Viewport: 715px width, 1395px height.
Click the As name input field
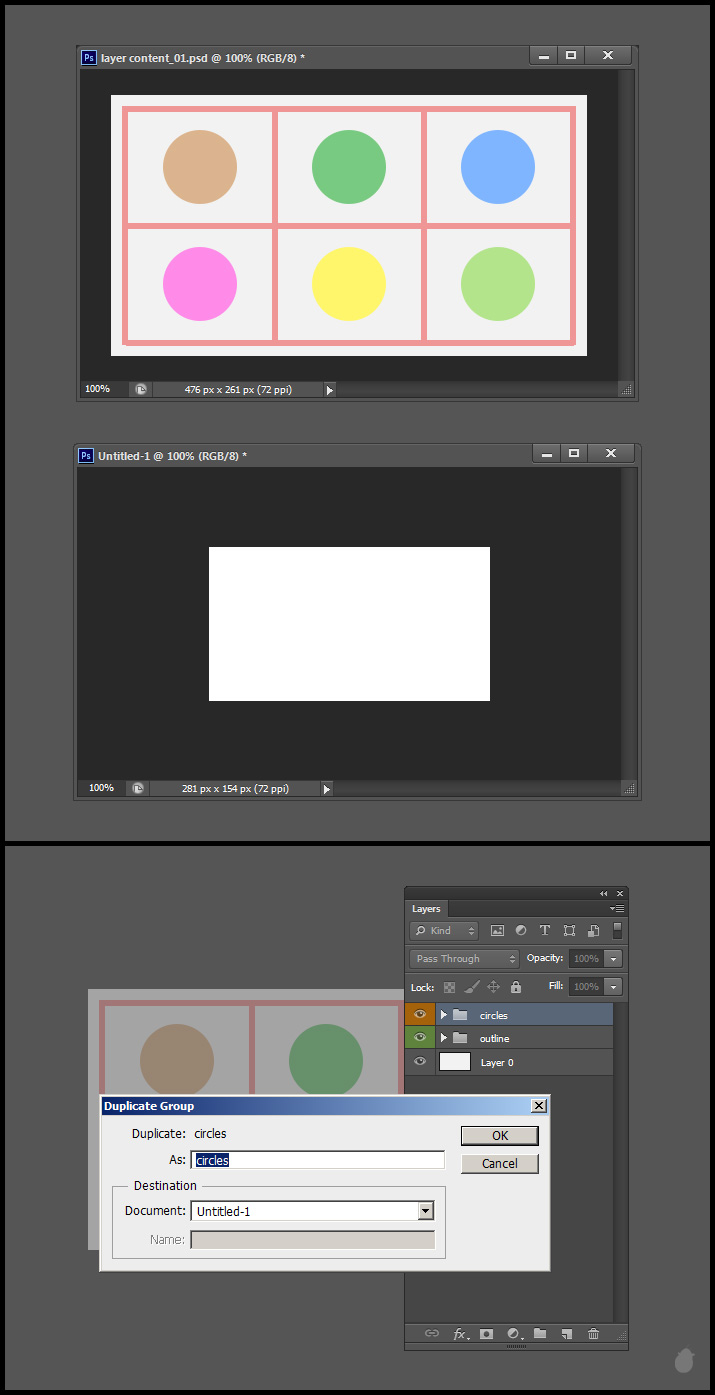[x=318, y=1160]
